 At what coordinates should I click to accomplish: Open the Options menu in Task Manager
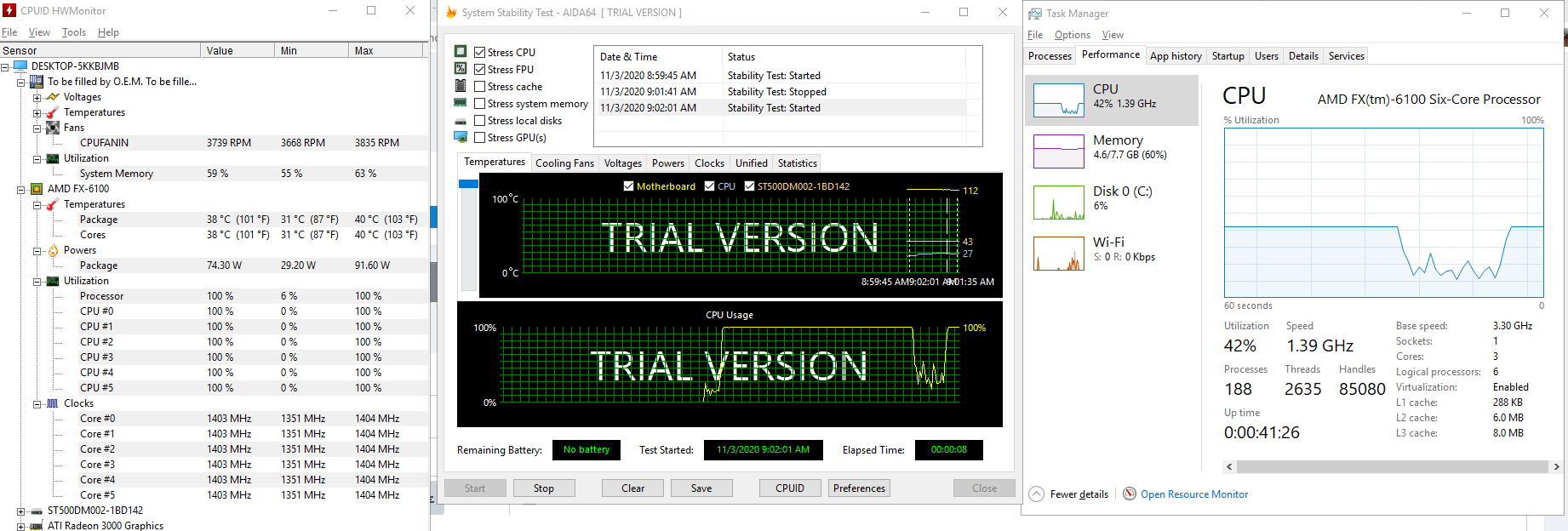point(1073,35)
